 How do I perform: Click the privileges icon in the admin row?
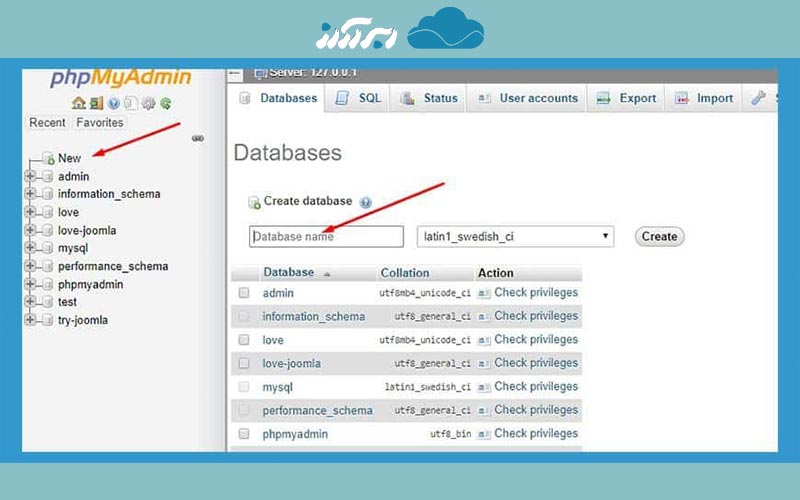484,293
